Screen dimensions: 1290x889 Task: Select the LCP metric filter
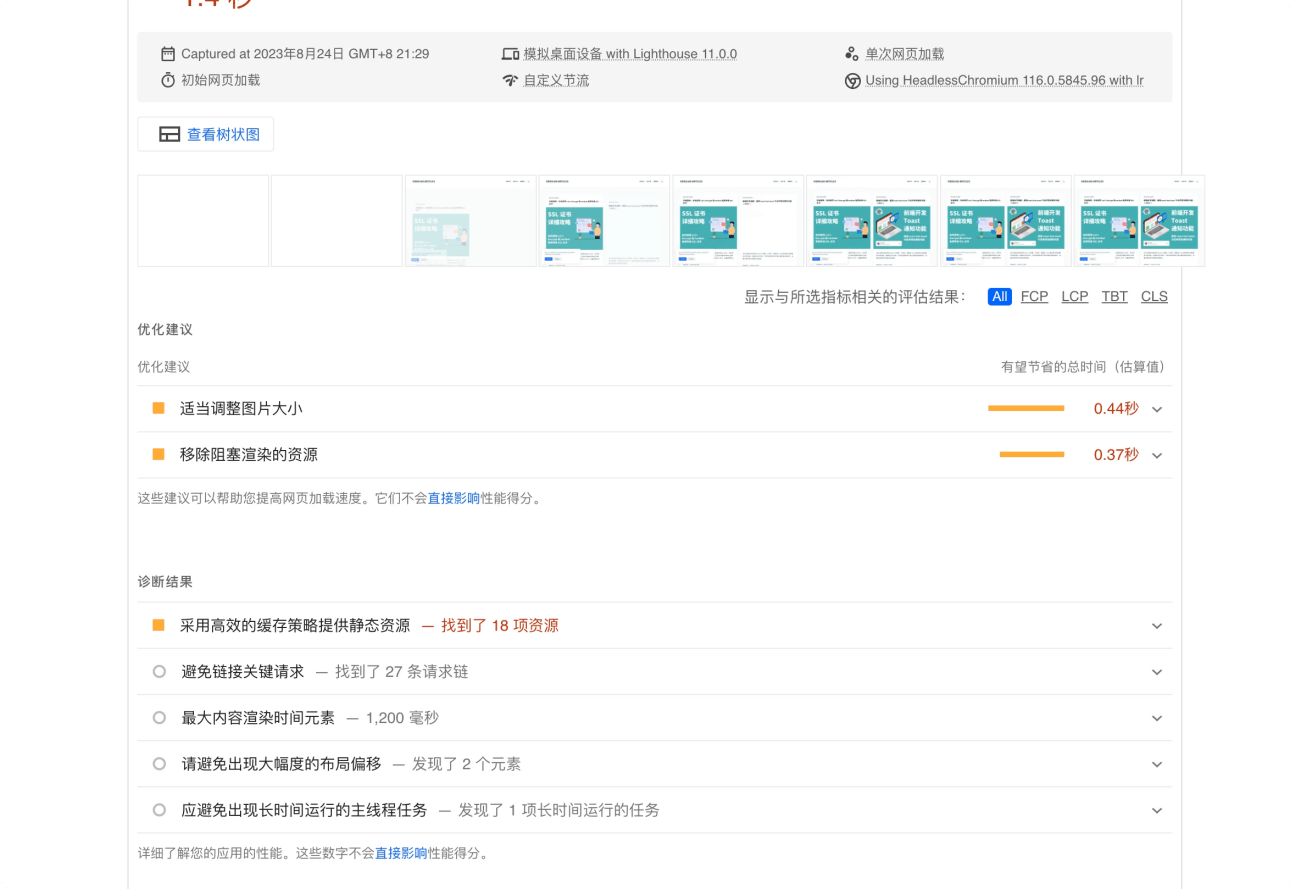click(1074, 296)
